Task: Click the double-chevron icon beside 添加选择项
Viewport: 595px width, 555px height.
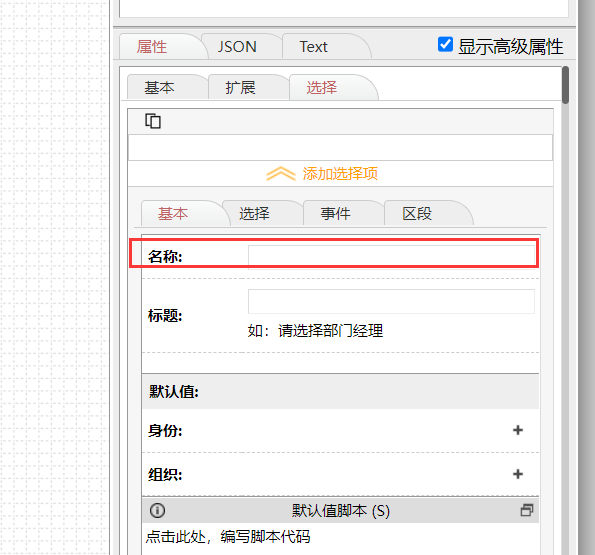Action: click(281, 174)
